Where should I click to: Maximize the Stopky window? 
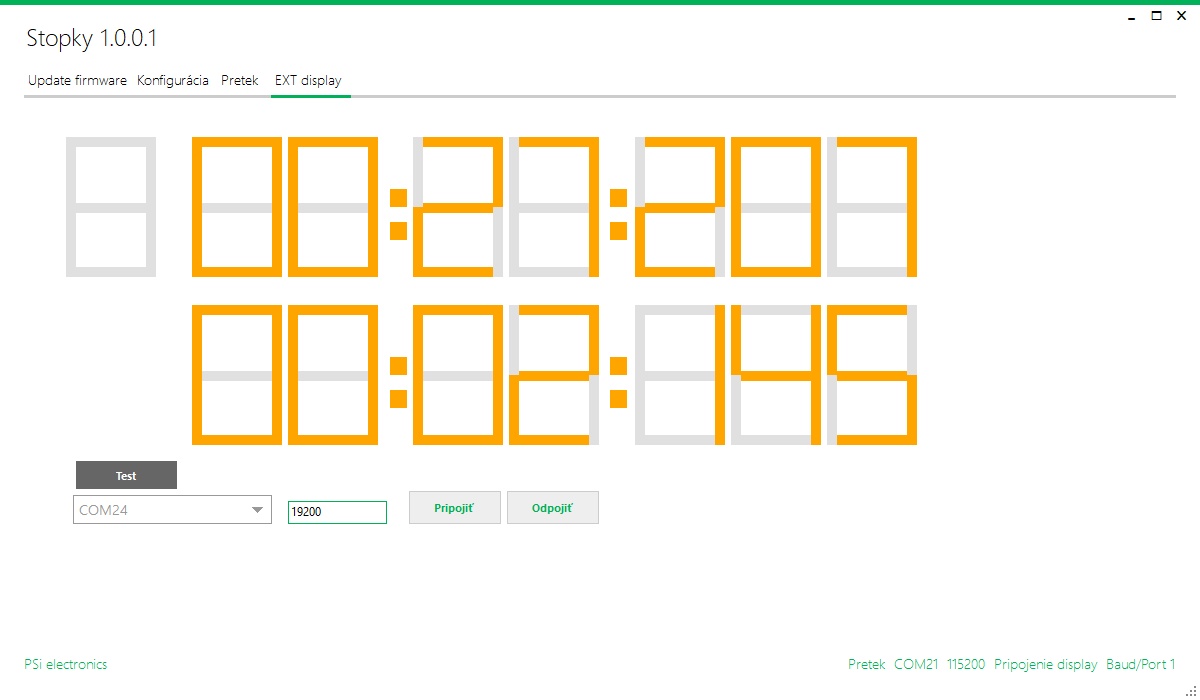point(1156,16)
